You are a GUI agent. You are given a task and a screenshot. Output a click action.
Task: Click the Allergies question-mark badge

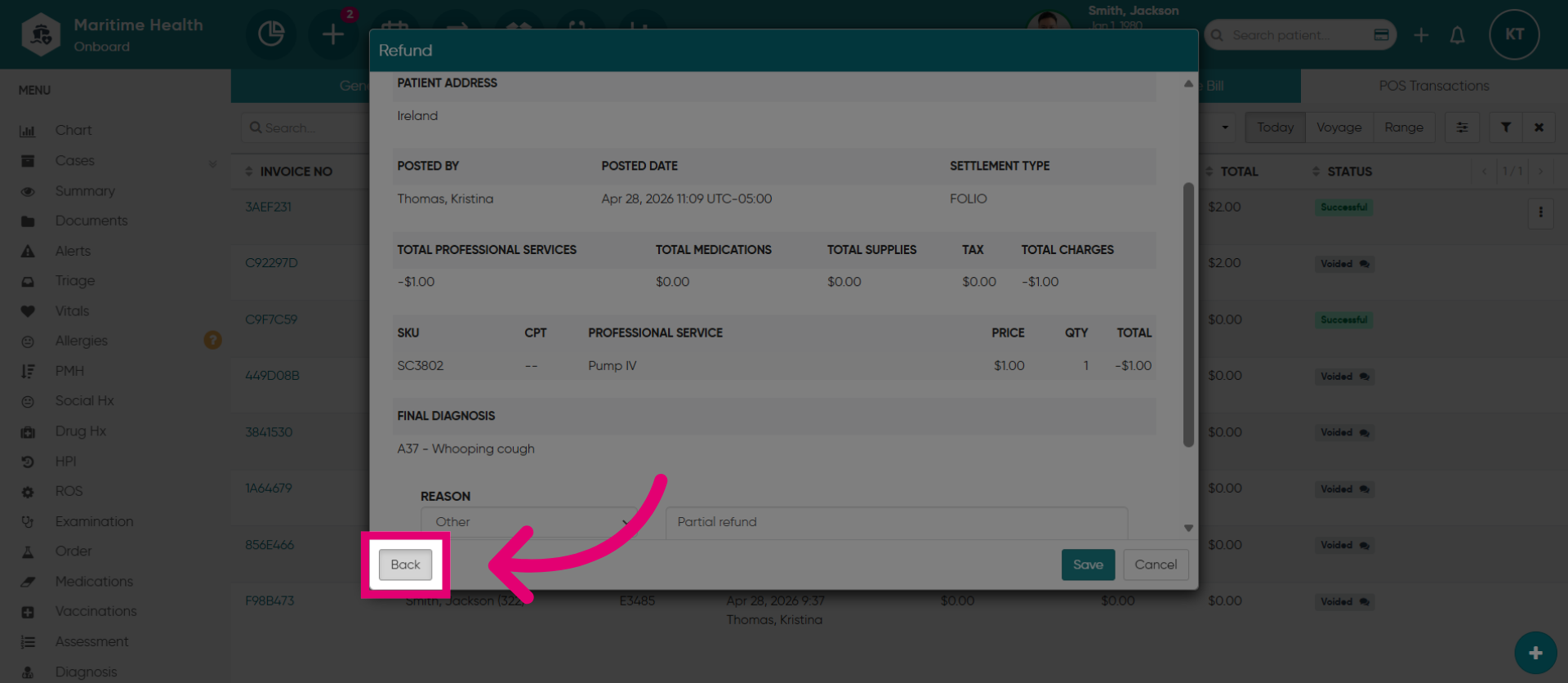coord(212,340)
